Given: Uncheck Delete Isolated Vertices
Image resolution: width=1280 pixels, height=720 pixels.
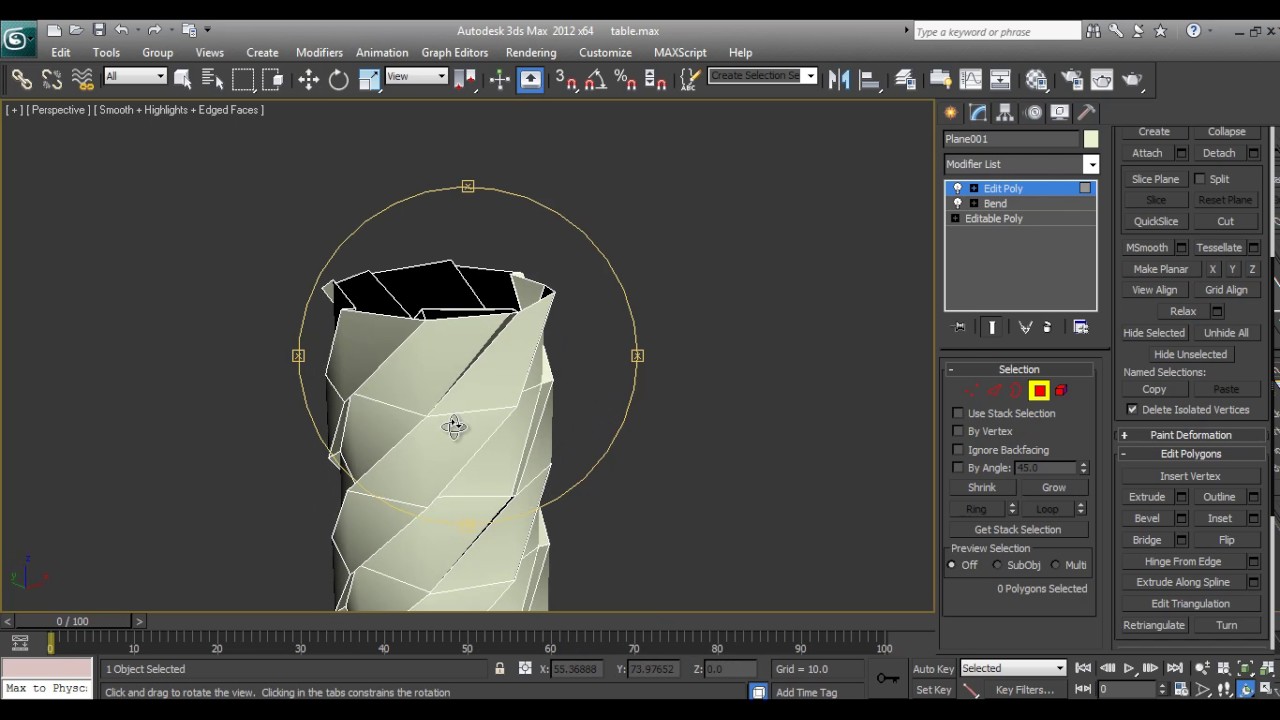Looking at the screenshot, I should pyautogui.click(x=1132, y=409).
